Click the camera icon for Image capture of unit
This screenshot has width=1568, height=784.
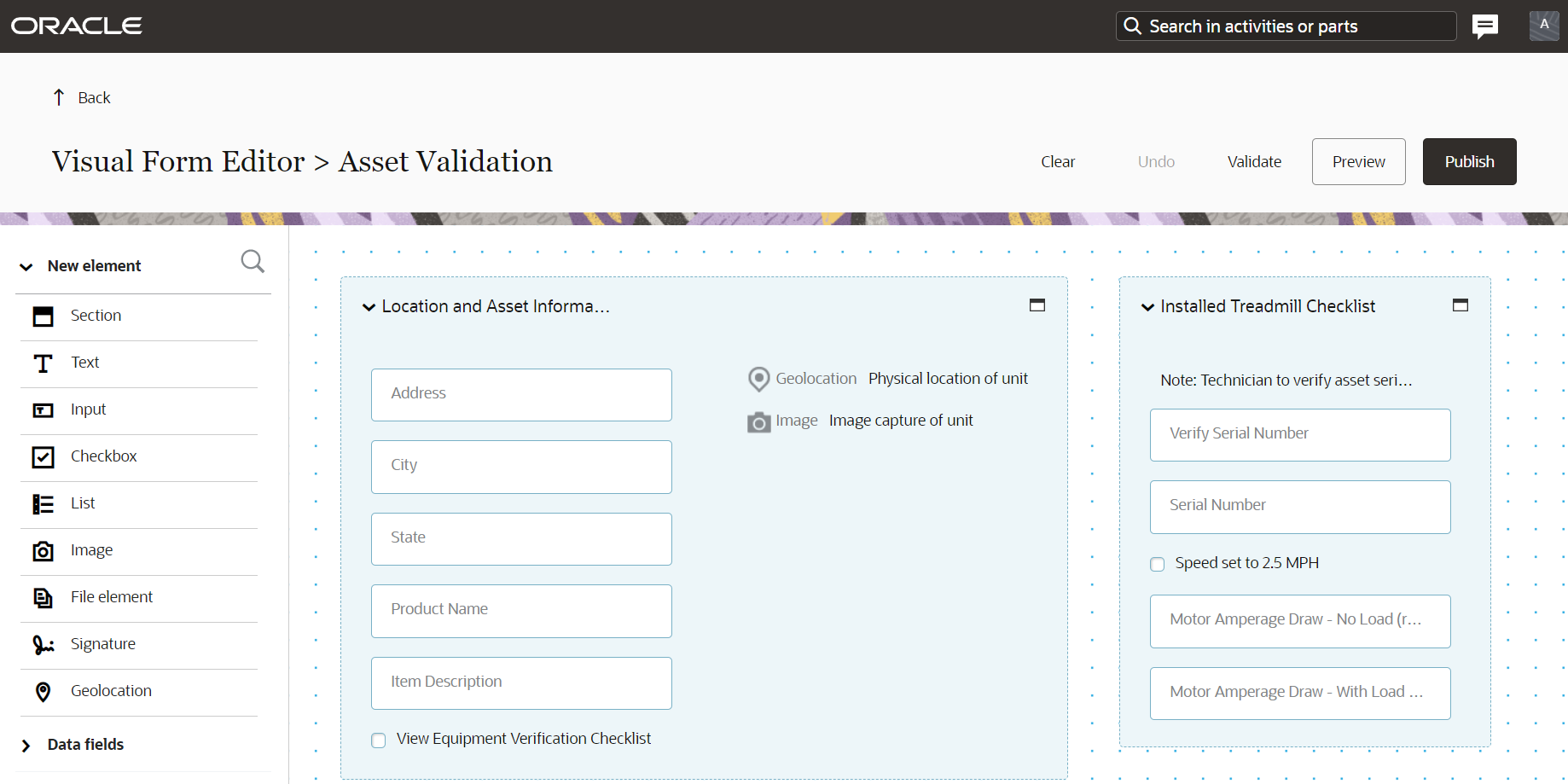point(758,421)
